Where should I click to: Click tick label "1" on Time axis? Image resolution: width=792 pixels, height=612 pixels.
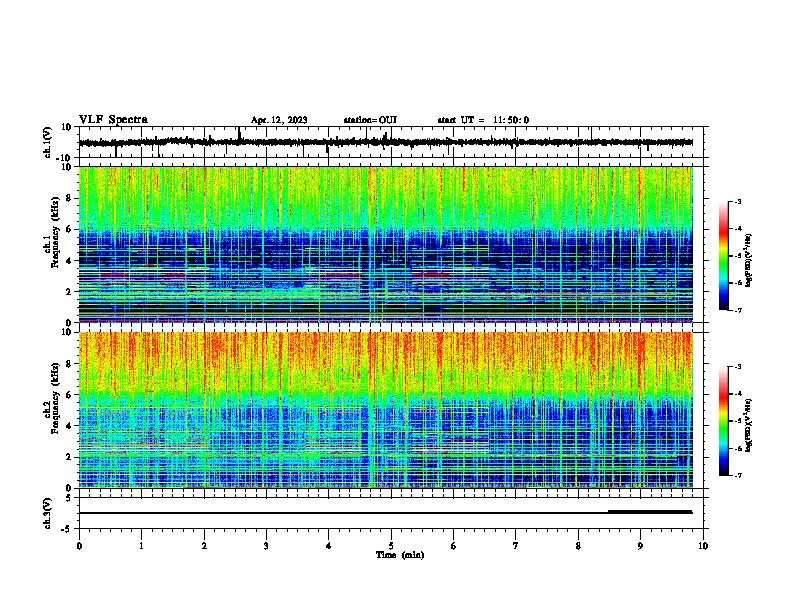coord(141,546)
